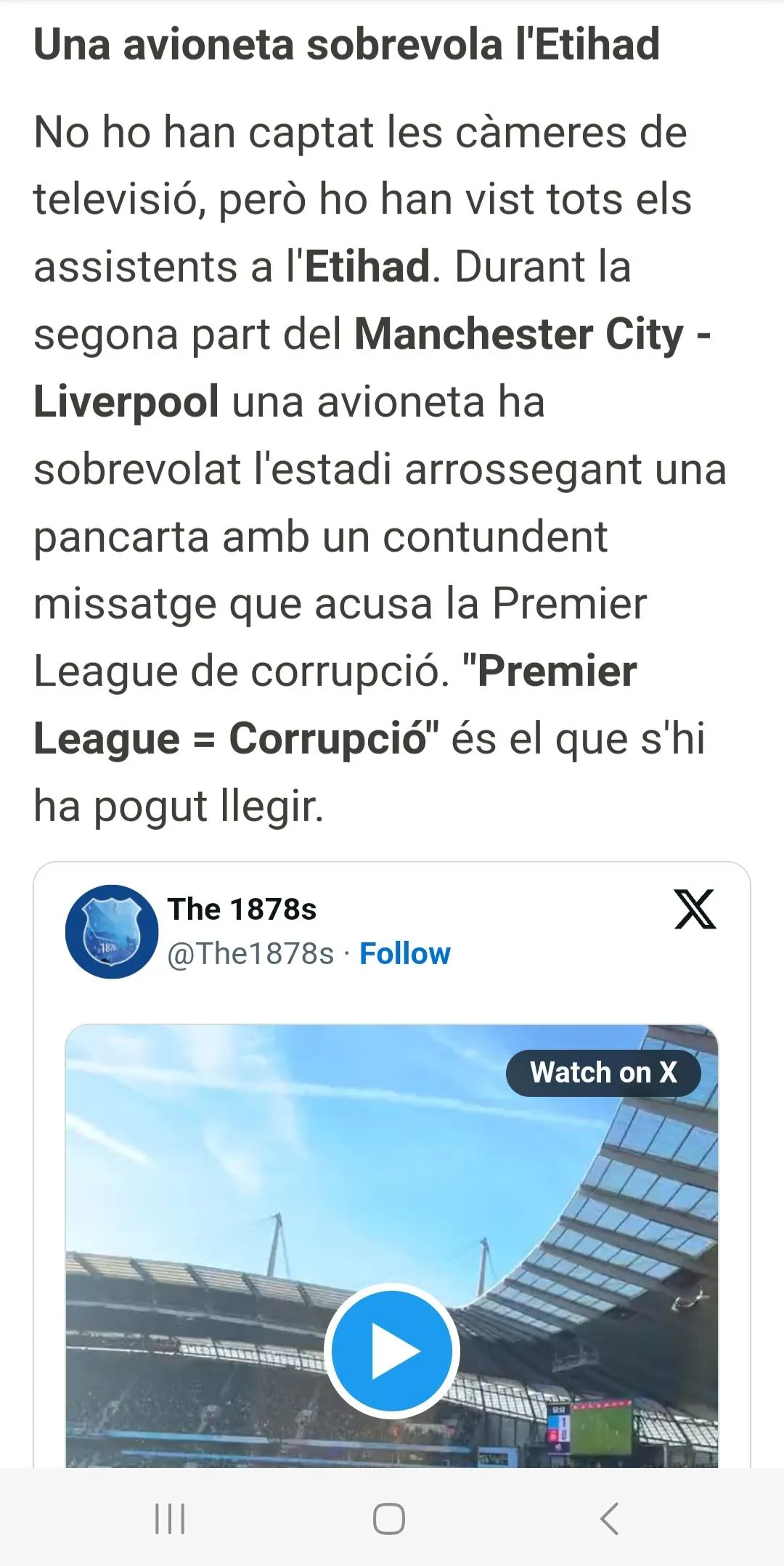Follow the @The1878s account
This screenshot has height=1566, width=784.
(405, 953)
